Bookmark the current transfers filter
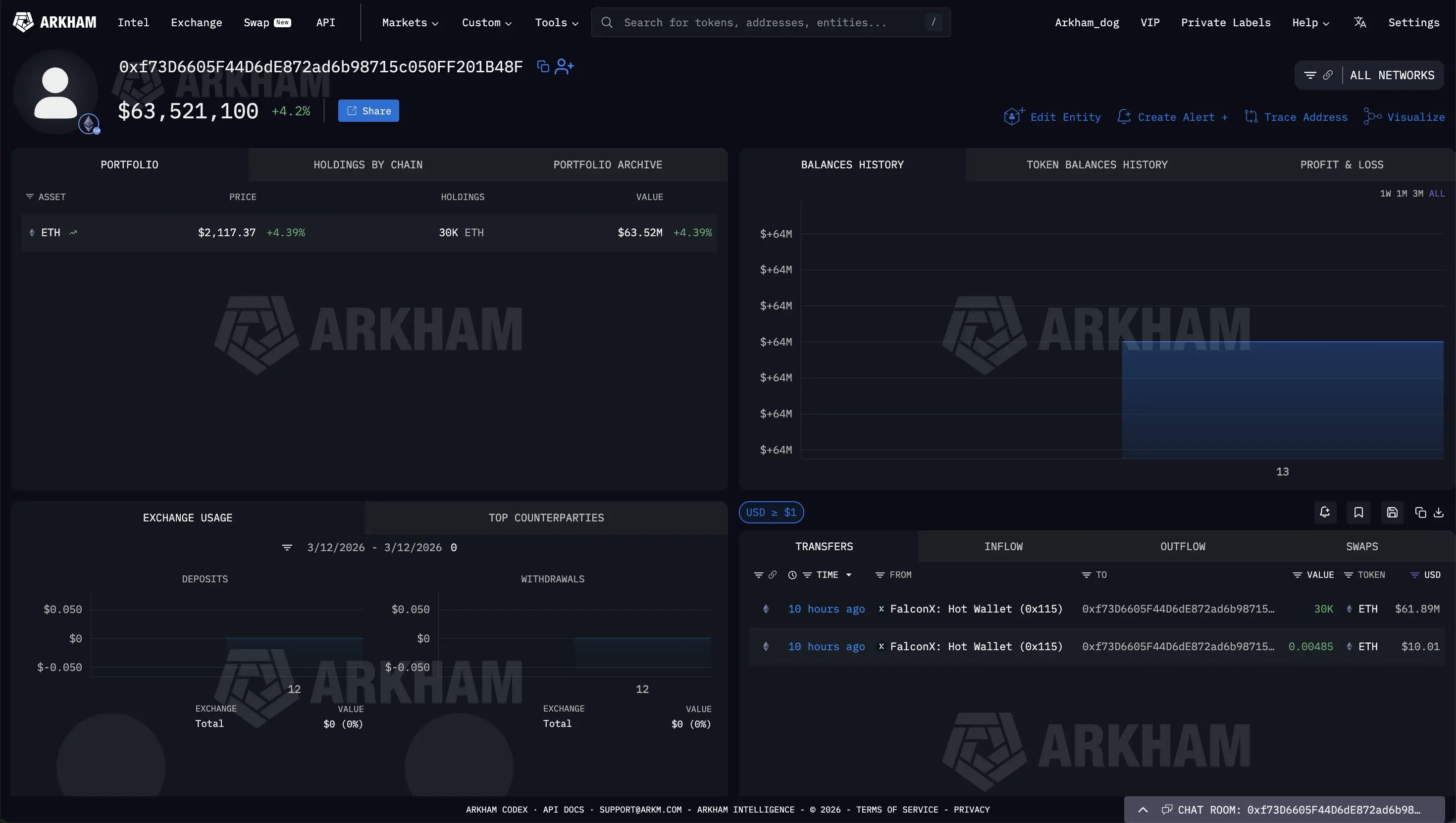 pos(1358,512)
